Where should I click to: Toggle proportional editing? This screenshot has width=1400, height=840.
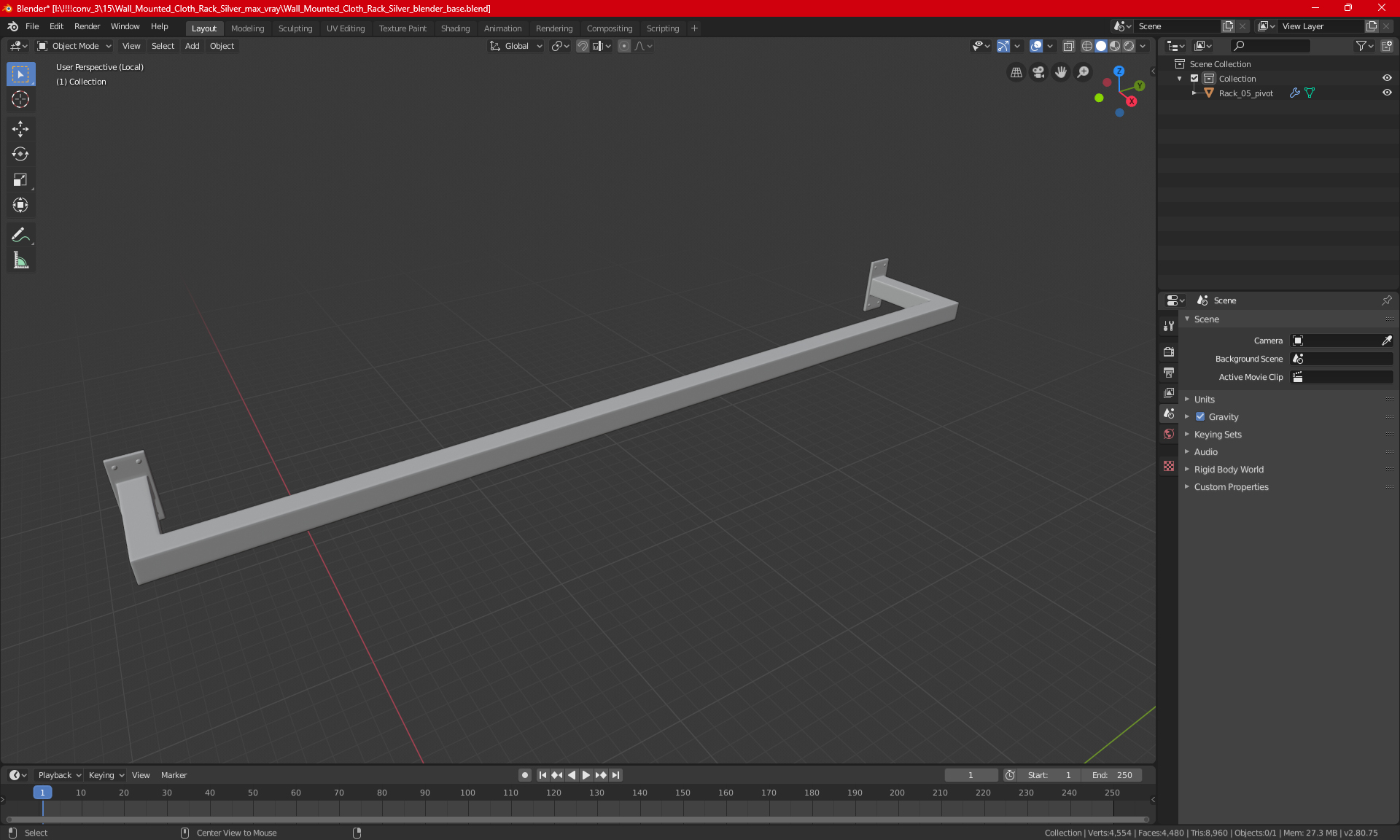624,46
